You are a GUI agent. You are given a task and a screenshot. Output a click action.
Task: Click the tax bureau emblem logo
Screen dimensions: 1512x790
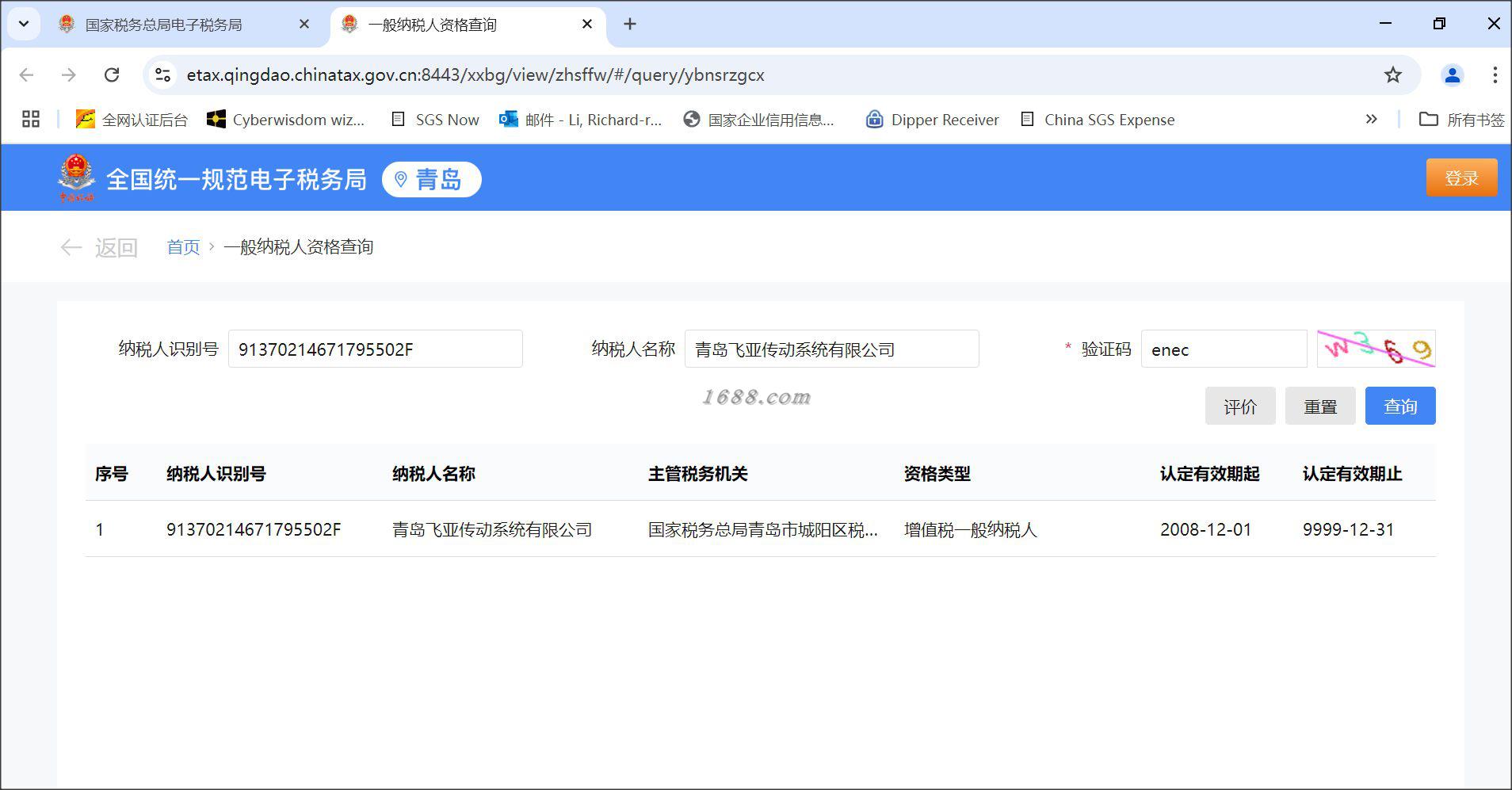click(76, 178)
